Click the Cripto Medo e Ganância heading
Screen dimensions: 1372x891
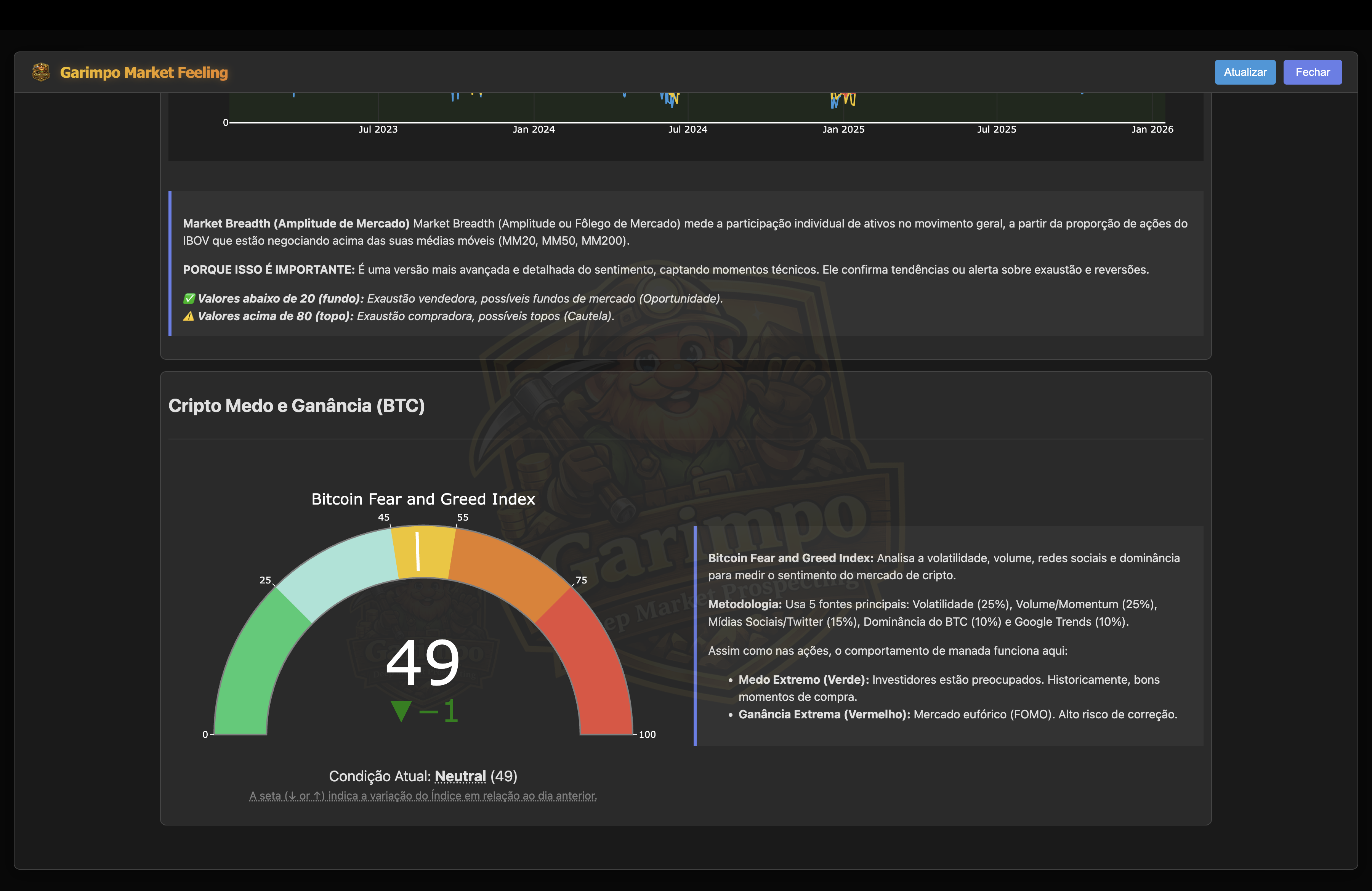coord(296,406)
